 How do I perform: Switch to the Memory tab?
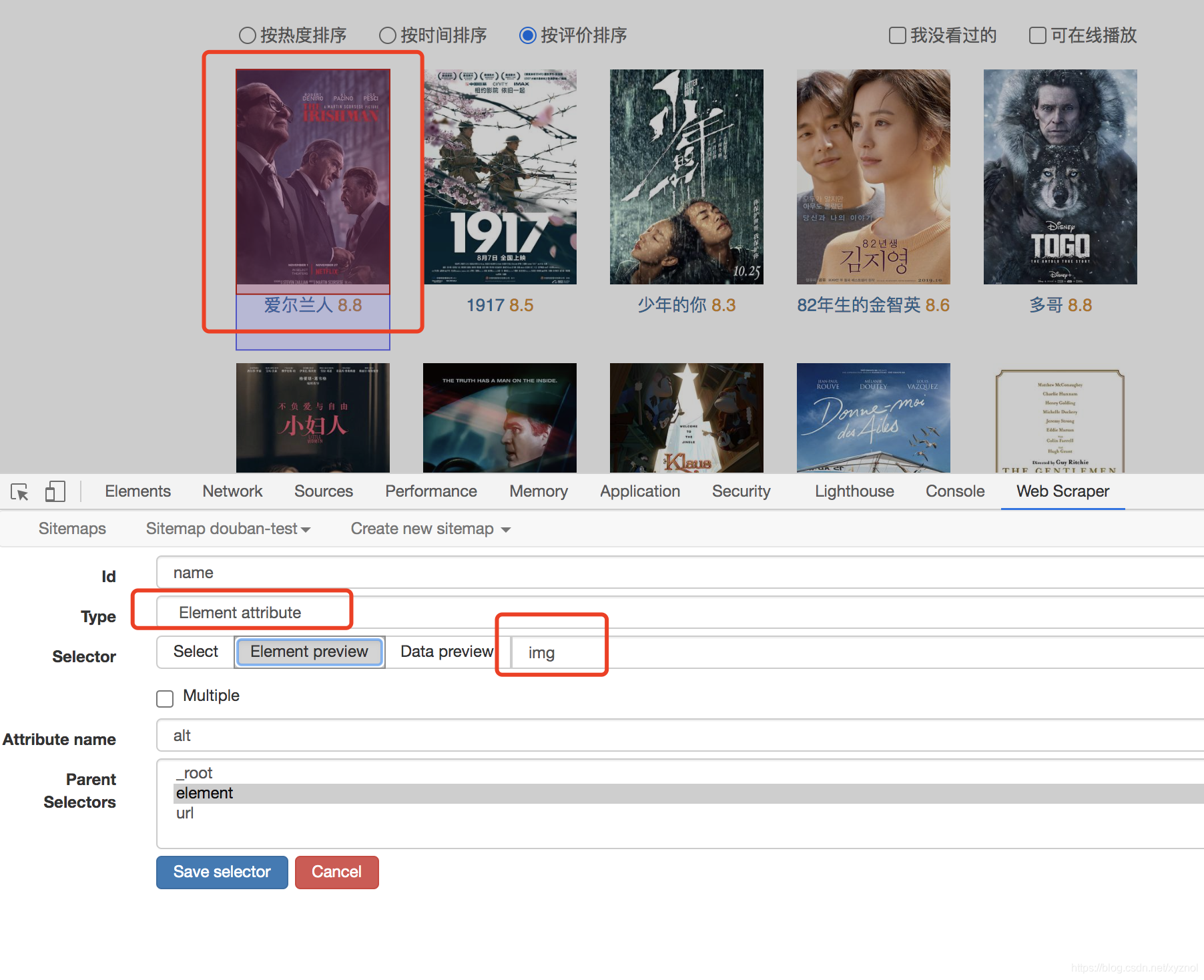tap(539, 491)
